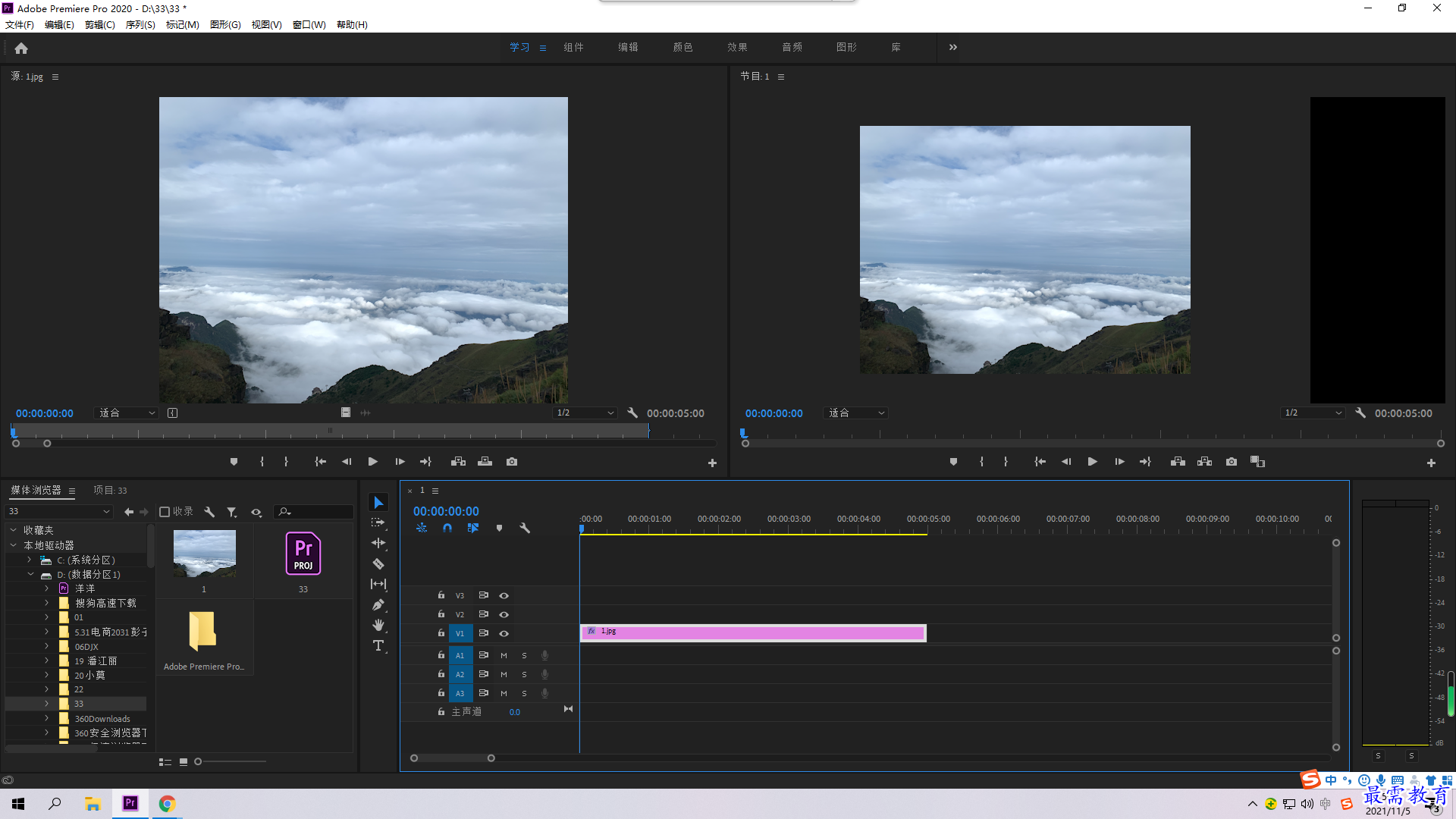Open the 图形(G) menu
Viewport: 1456px width, 819px height.
point(225,24)
